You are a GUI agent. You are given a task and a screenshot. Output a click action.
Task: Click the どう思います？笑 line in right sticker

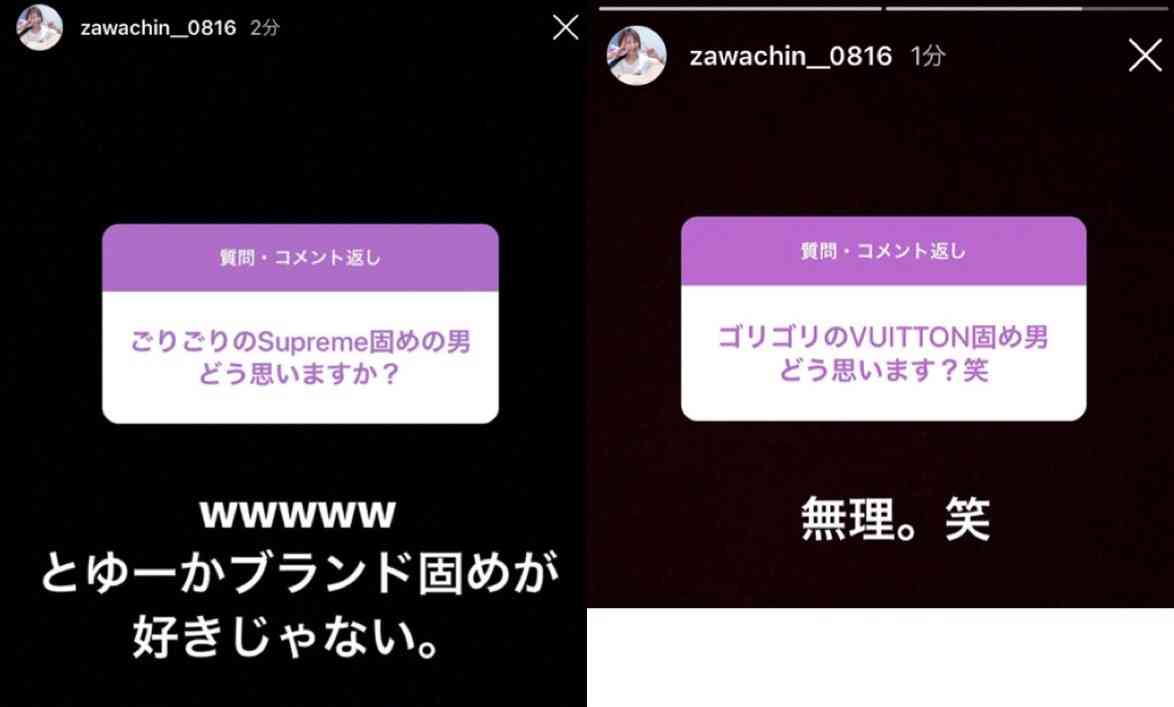(x=883, y=369)
